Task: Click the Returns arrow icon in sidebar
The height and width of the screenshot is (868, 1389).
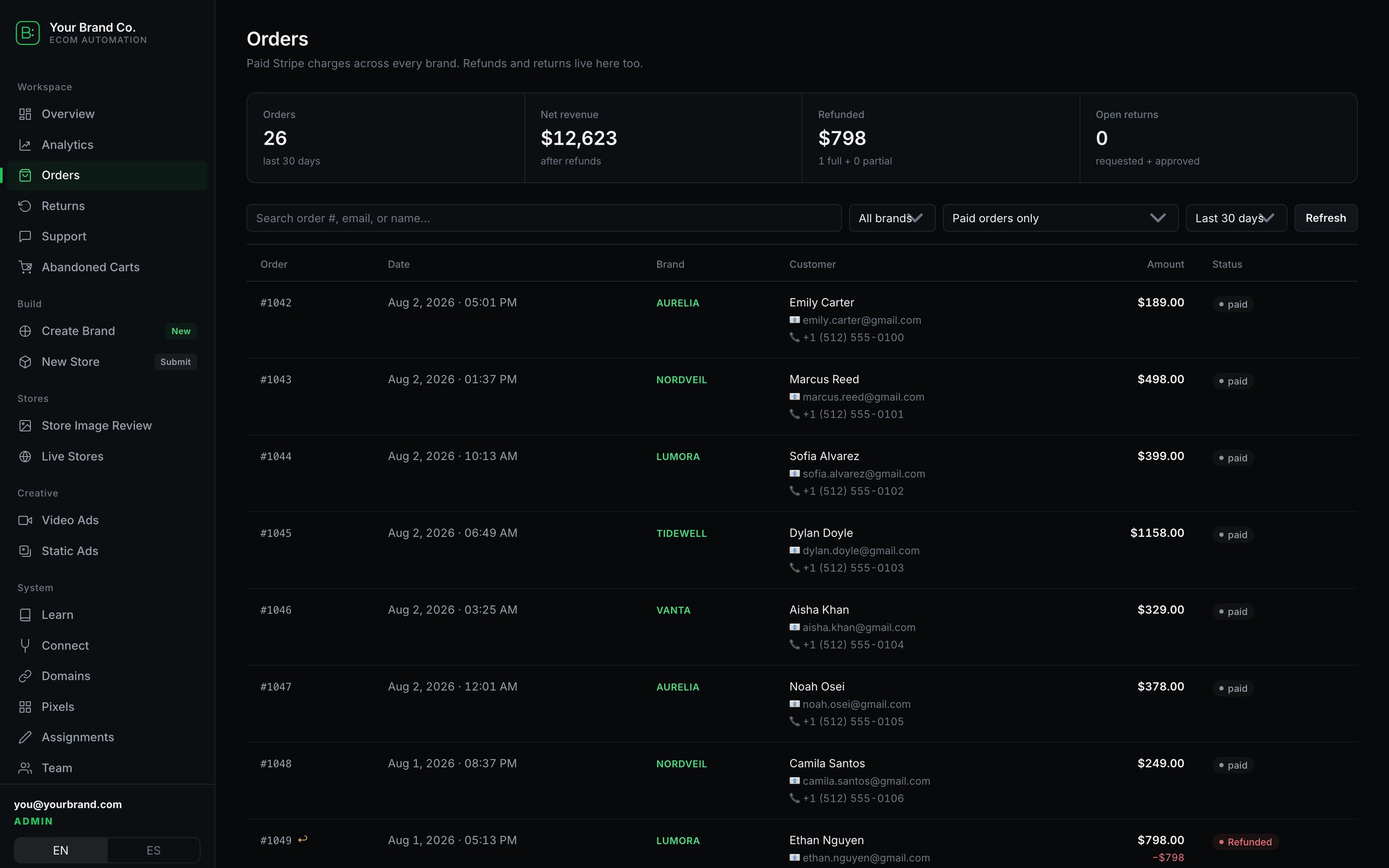Action: point(25,206)
